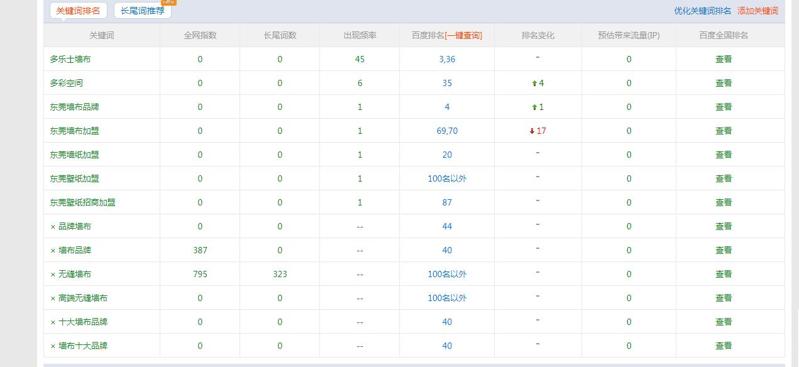Open the keyword 东莞壁纸招商加盟
Image resolution: width=799 pixels, height=367 pixels.
83,202
